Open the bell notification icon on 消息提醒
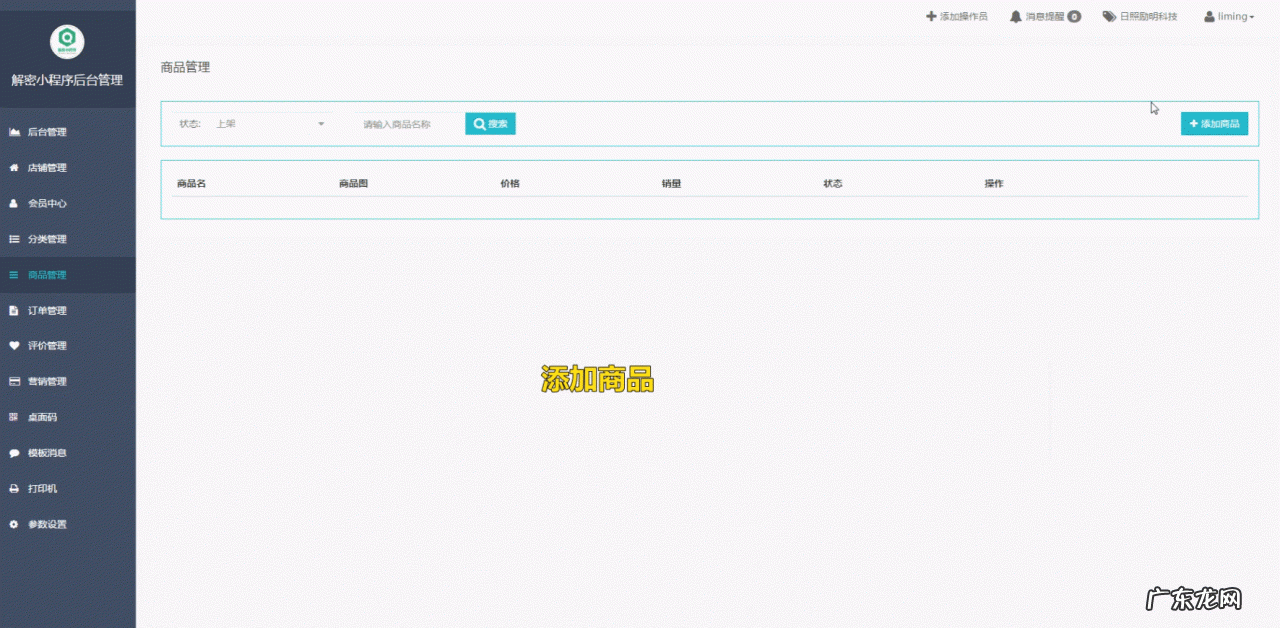 coord(1014,16)
